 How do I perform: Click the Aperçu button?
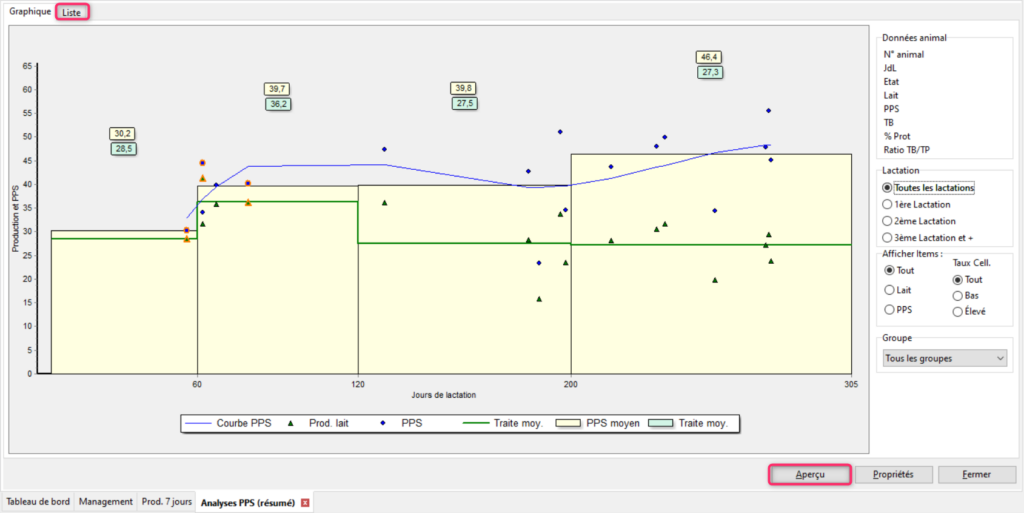click(x=810, y=475)
